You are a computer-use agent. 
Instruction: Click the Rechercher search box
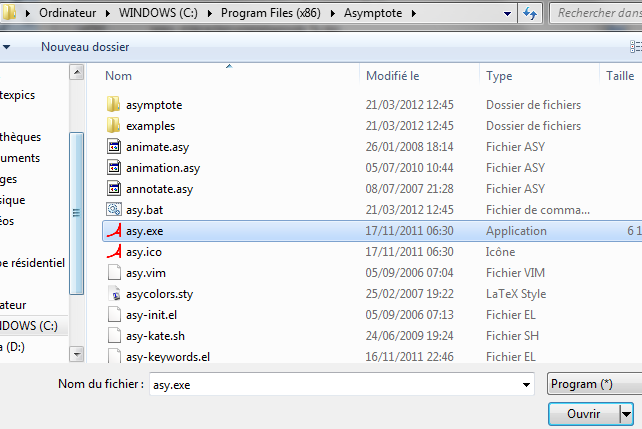coord(597,13)
